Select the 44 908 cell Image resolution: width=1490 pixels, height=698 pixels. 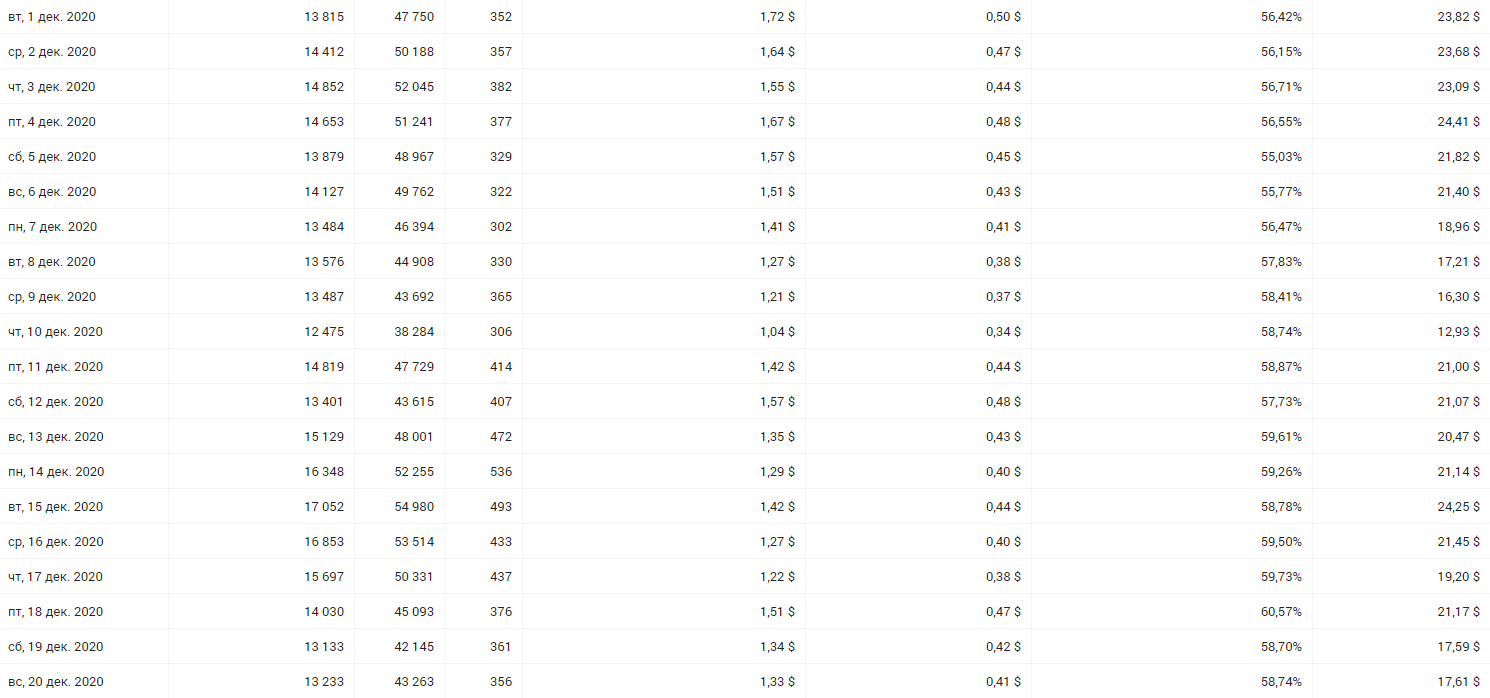point(414,262)
